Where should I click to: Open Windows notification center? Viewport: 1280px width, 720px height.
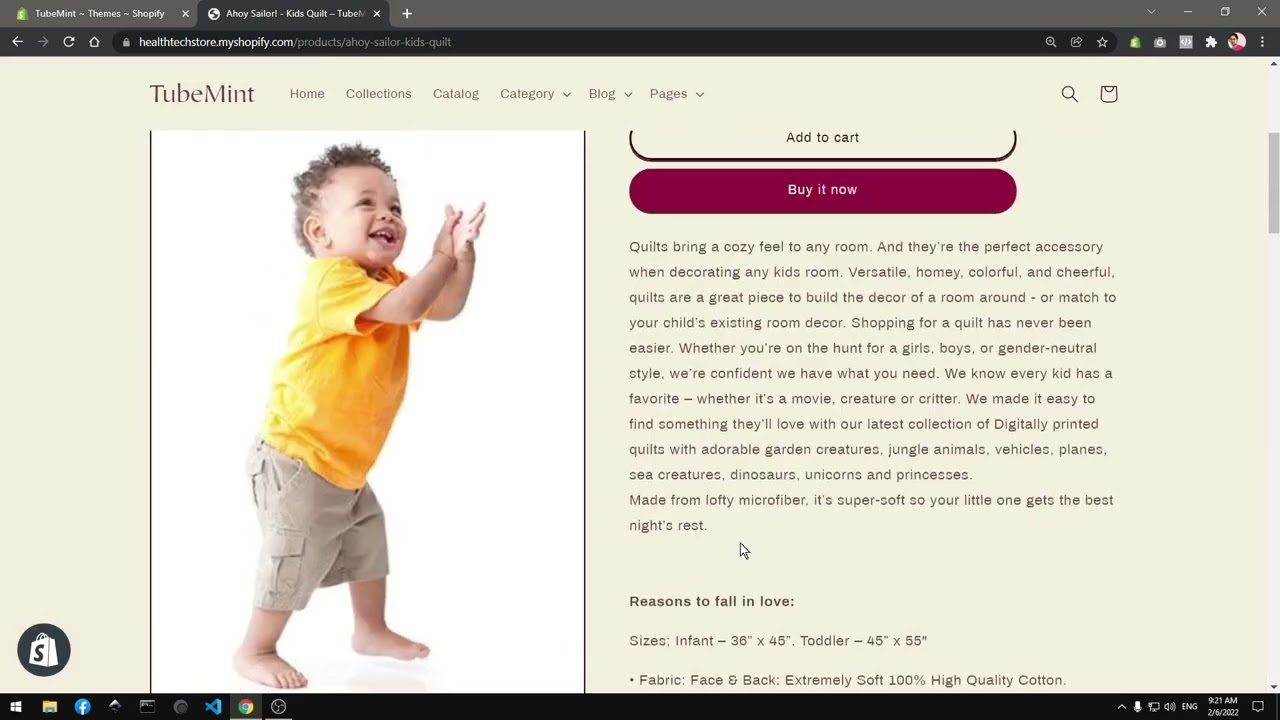pyautogui.click(x=1258, y=707)
